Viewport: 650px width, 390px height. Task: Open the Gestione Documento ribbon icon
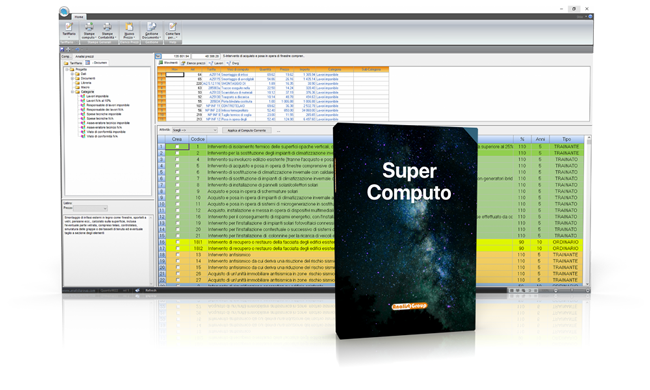pyautogui.click(x=151, y=27)
